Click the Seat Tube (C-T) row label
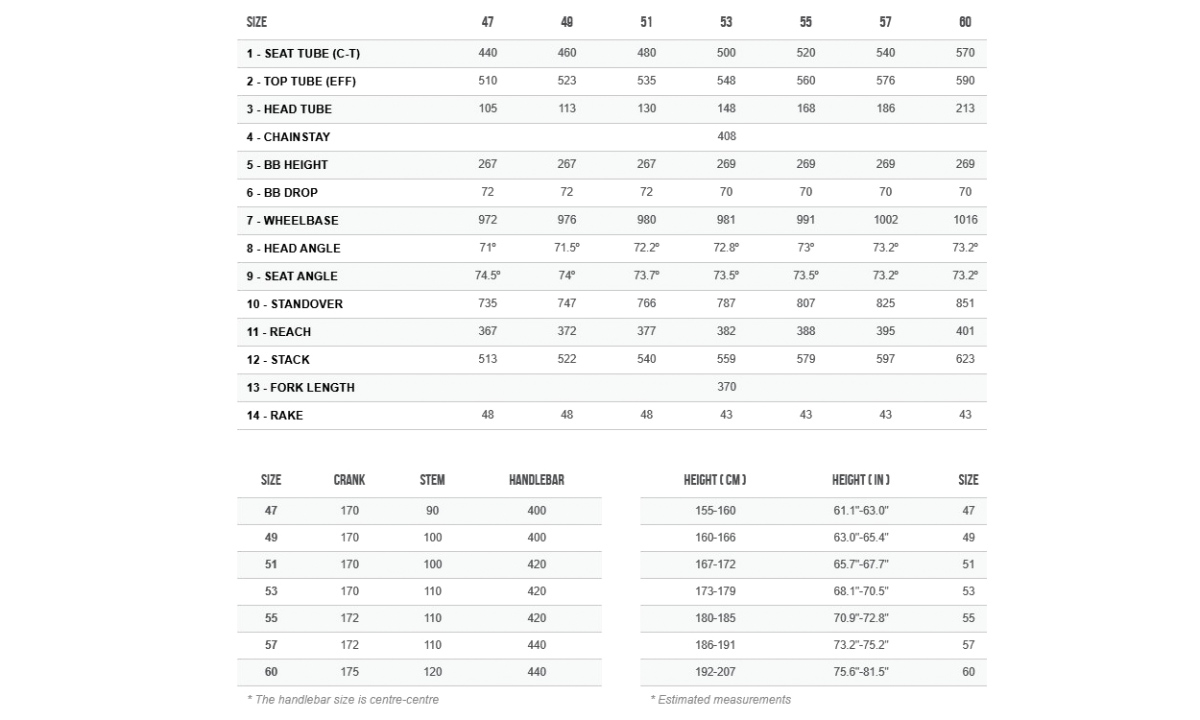The width and height of the screenshot is (1200, 720). point(303,53)
